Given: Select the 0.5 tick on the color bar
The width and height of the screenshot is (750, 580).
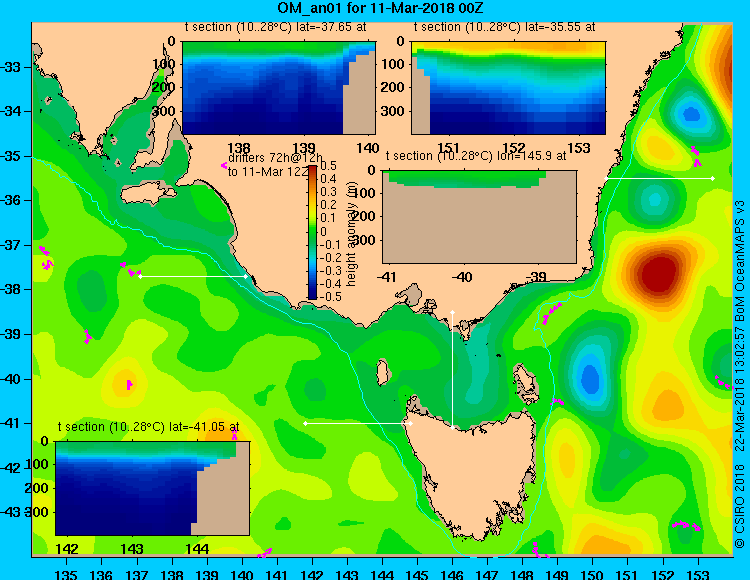Looking at the screenshot, I should tap(328, 166).
